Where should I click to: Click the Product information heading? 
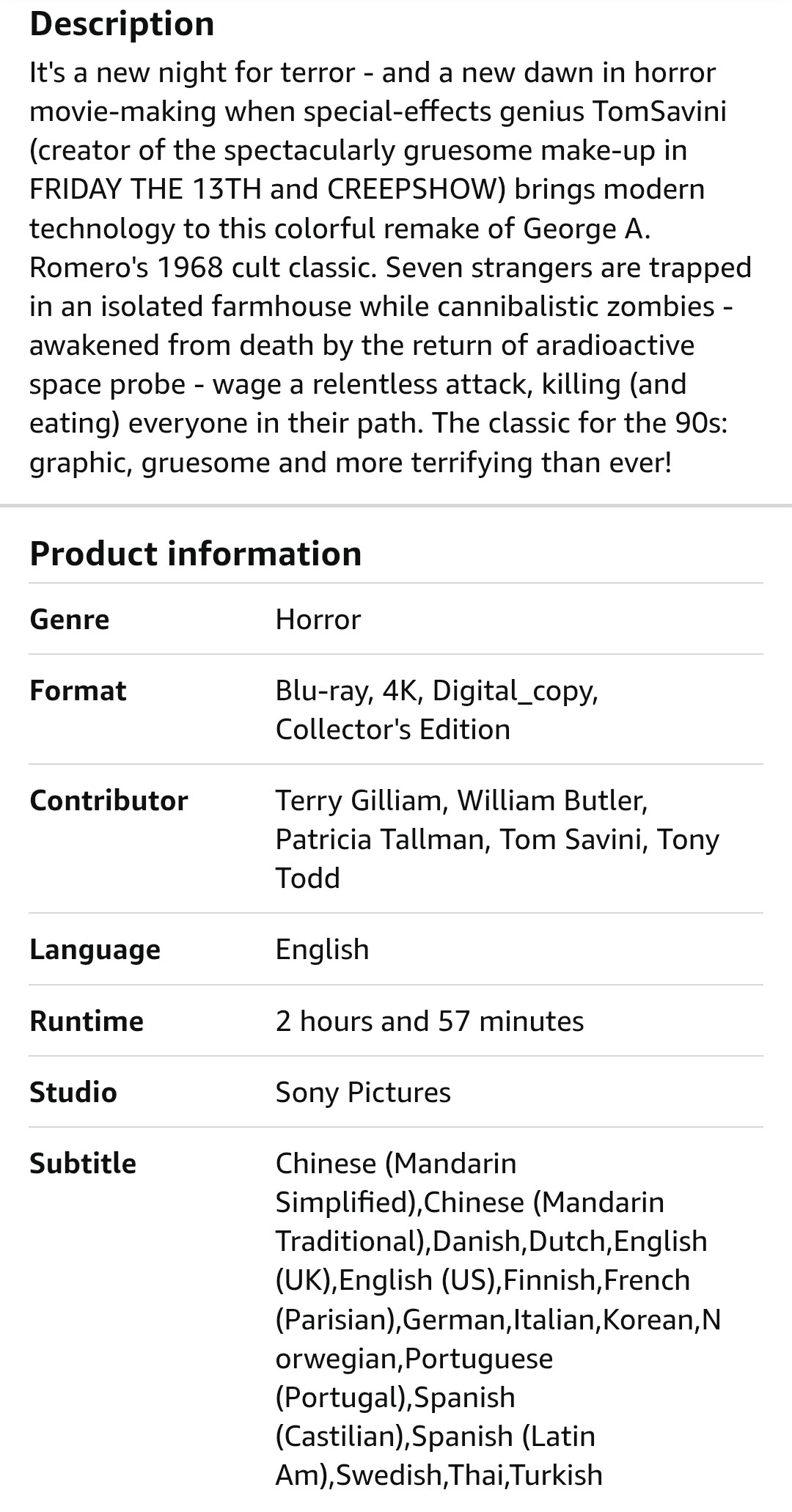pyautogui.click(x=195, y=554)
